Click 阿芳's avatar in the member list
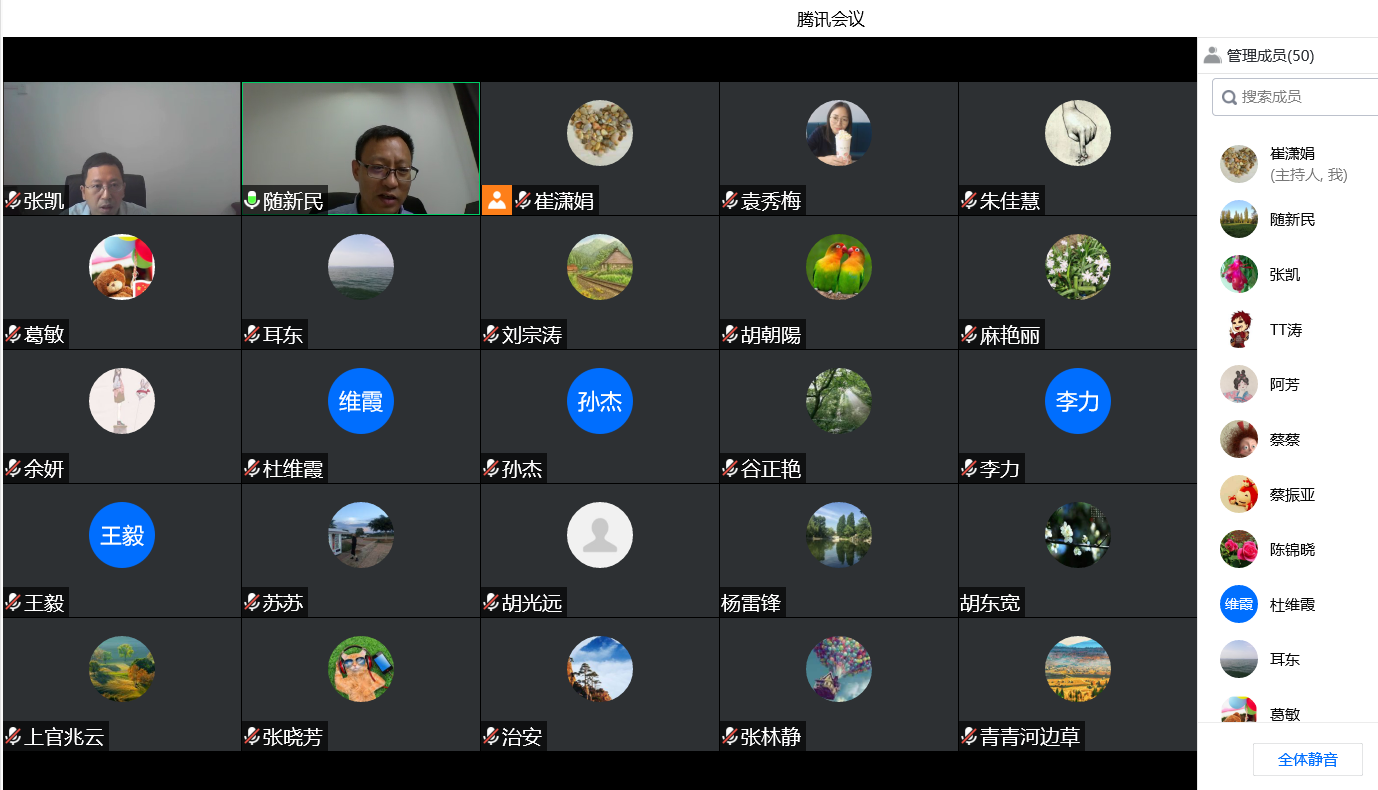 1239,385
